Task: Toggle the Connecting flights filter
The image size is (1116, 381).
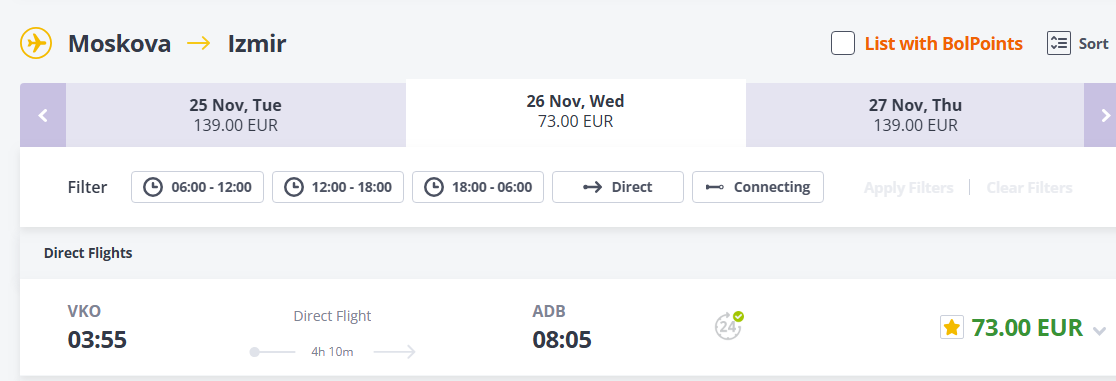Action: click(758, 187)
